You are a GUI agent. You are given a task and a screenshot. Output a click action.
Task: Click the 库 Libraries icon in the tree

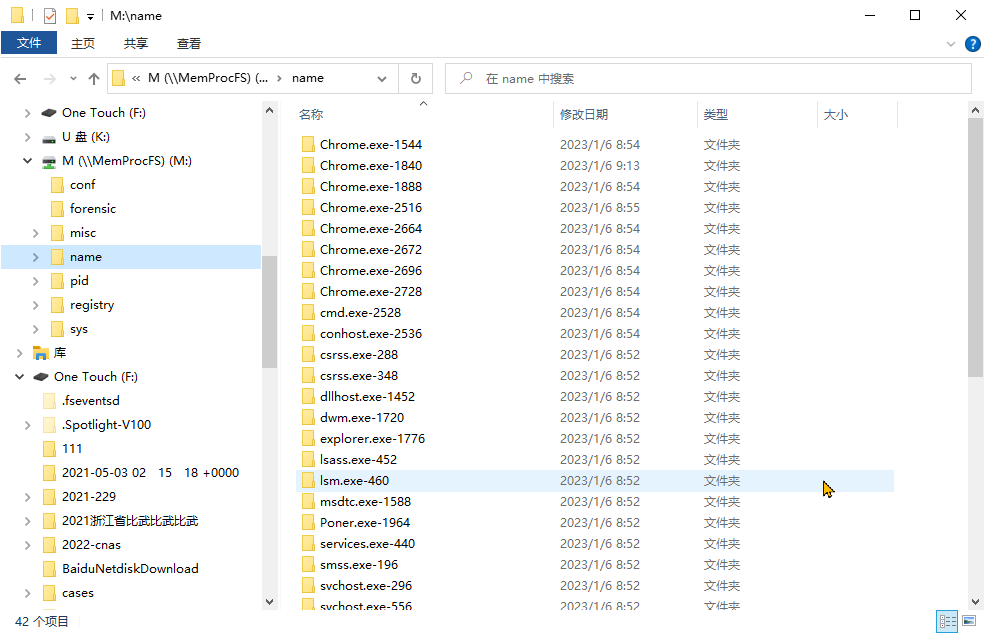(x=41, y=353)
